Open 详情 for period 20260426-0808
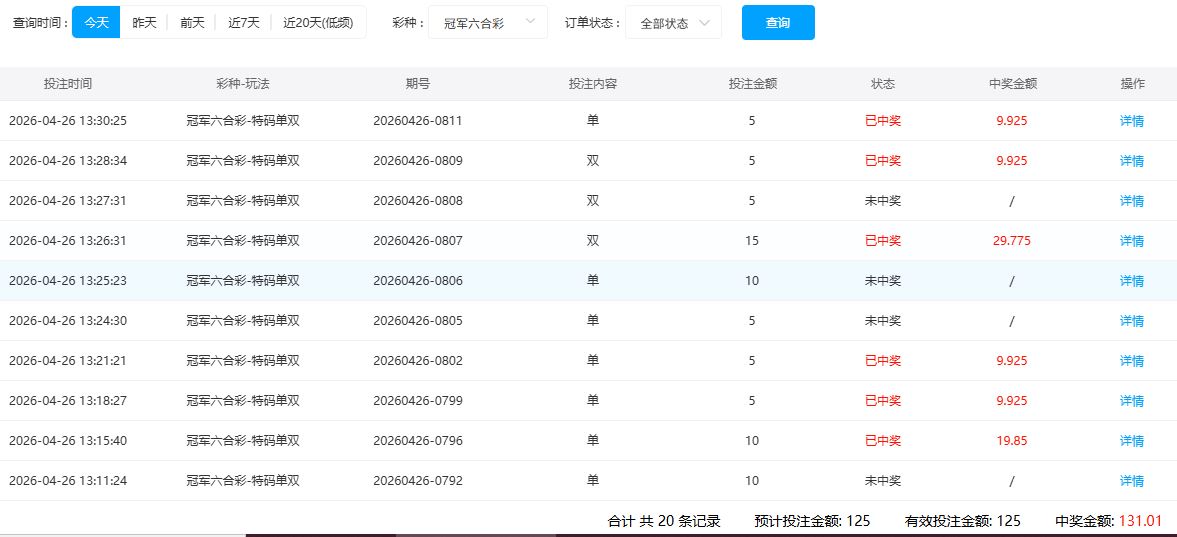1177x537 pixels. pos(1132,201)
